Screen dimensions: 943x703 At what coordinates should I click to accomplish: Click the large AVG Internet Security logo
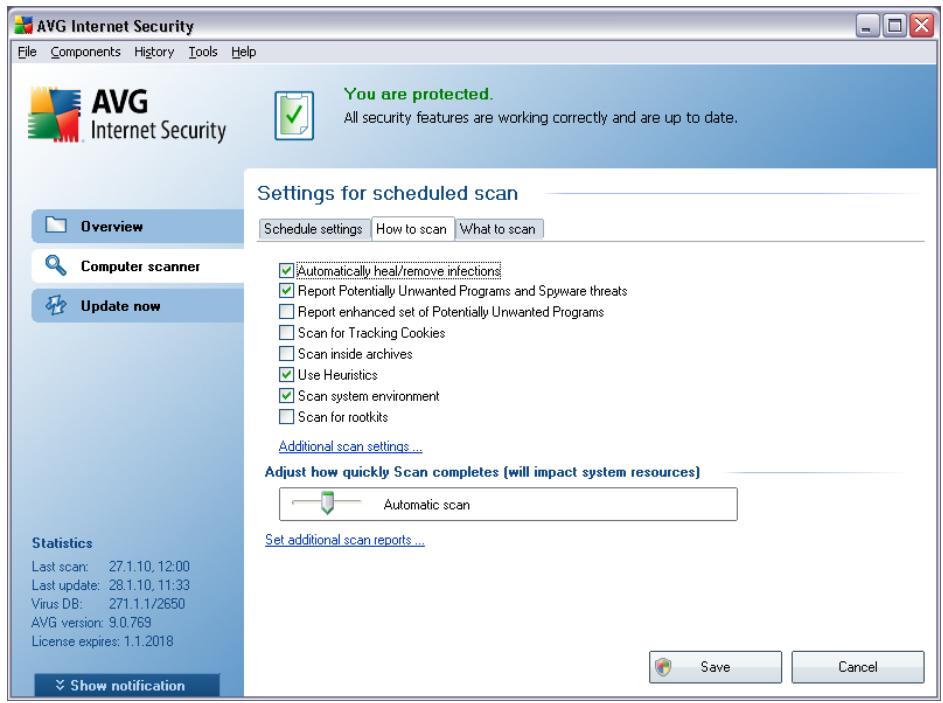(127, 115)
